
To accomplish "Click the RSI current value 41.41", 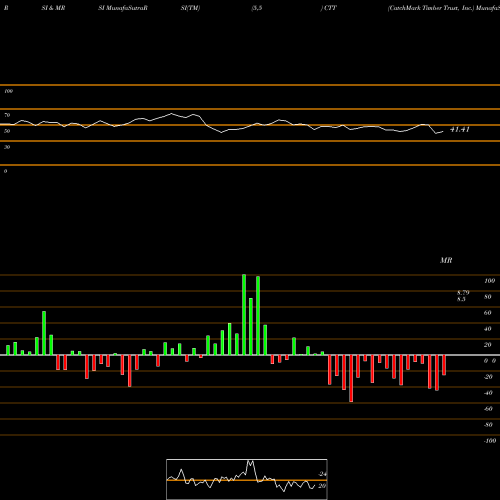I will (460, 129).
